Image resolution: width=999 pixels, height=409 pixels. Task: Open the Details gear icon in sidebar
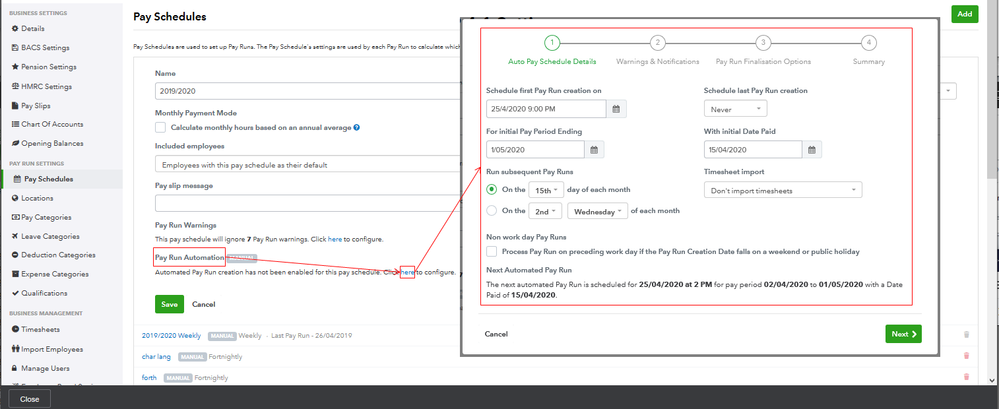tap(15, 29)
